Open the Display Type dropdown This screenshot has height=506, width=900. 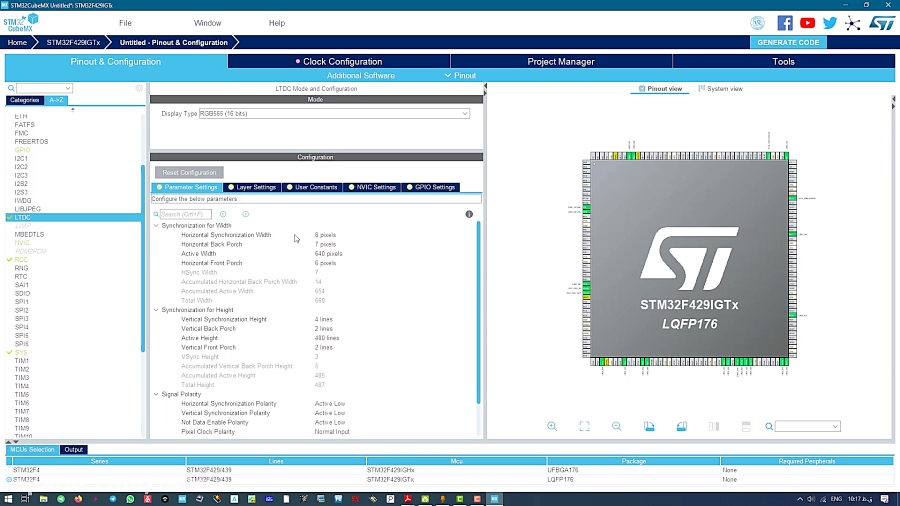click(334, 114)
